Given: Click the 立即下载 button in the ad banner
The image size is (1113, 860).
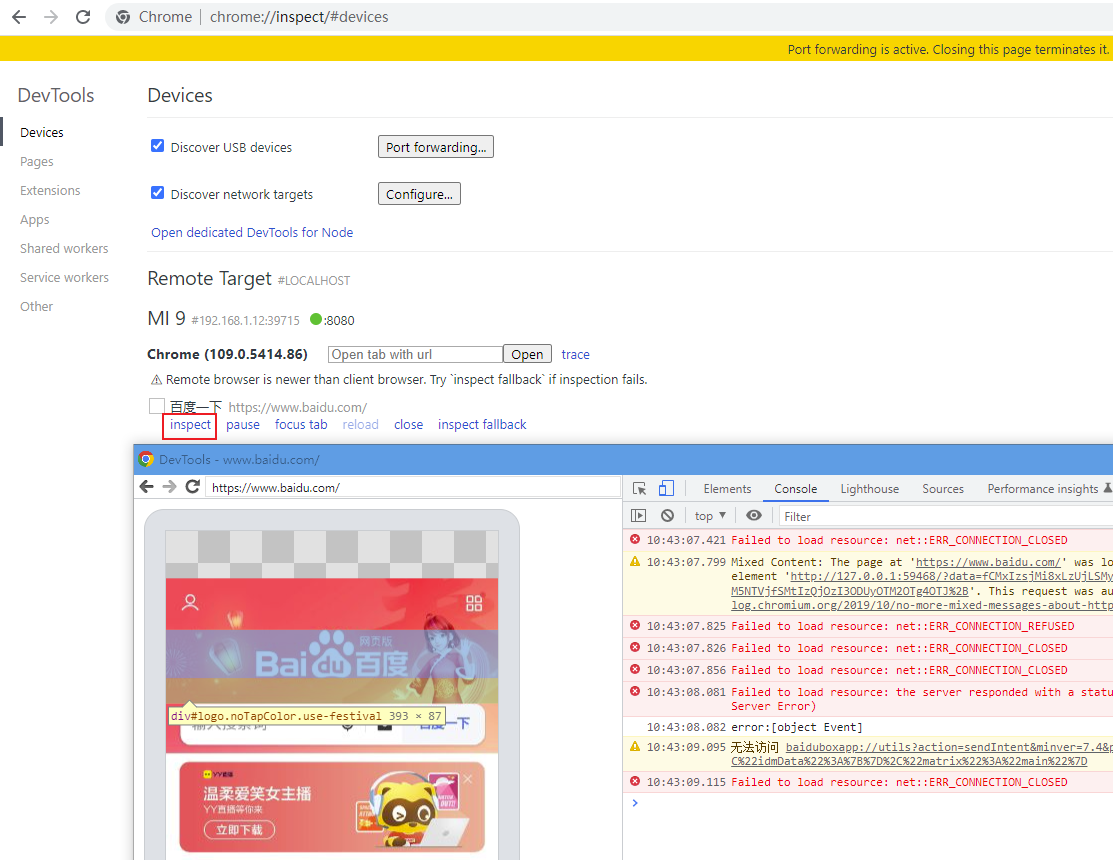Looking at the screenshot, I should tap(239, 829).
